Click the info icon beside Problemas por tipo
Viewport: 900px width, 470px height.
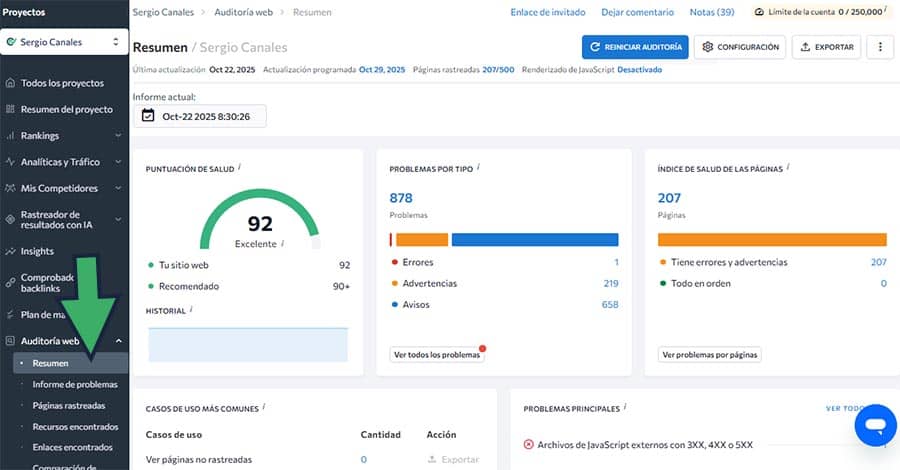click(478, 169)
